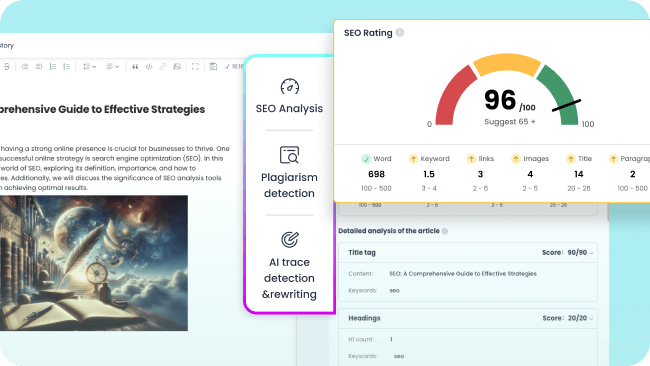Toggle strikethrough formatting in editor toolbar
Image resolution: width=650 pixels, height=366 pixels.
(7, 66)
